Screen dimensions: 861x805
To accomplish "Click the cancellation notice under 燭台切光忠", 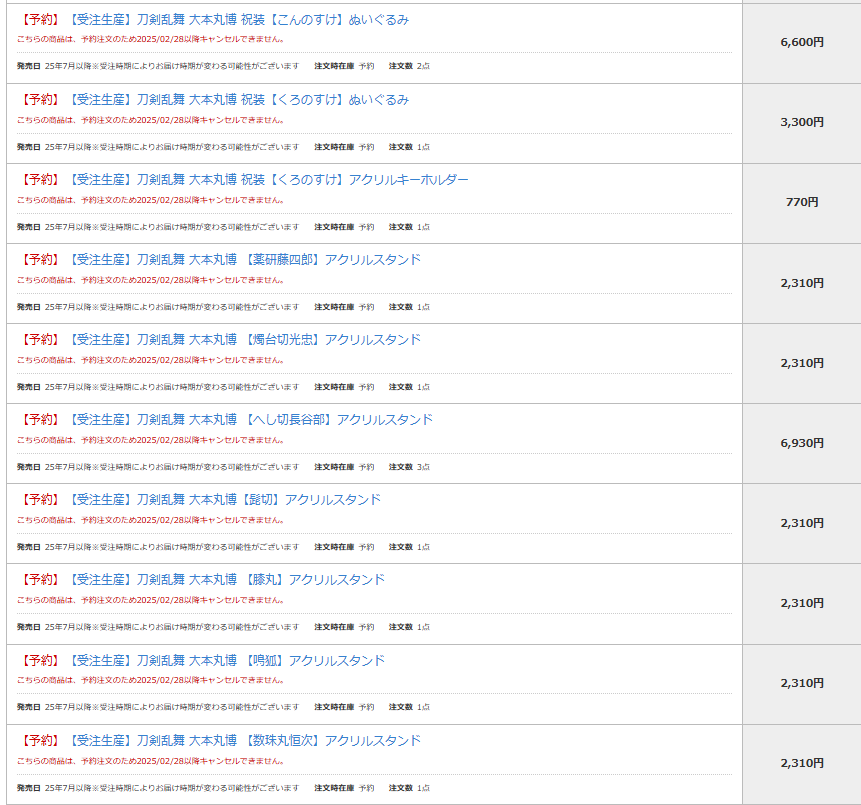I will click(x=150, y=360).
